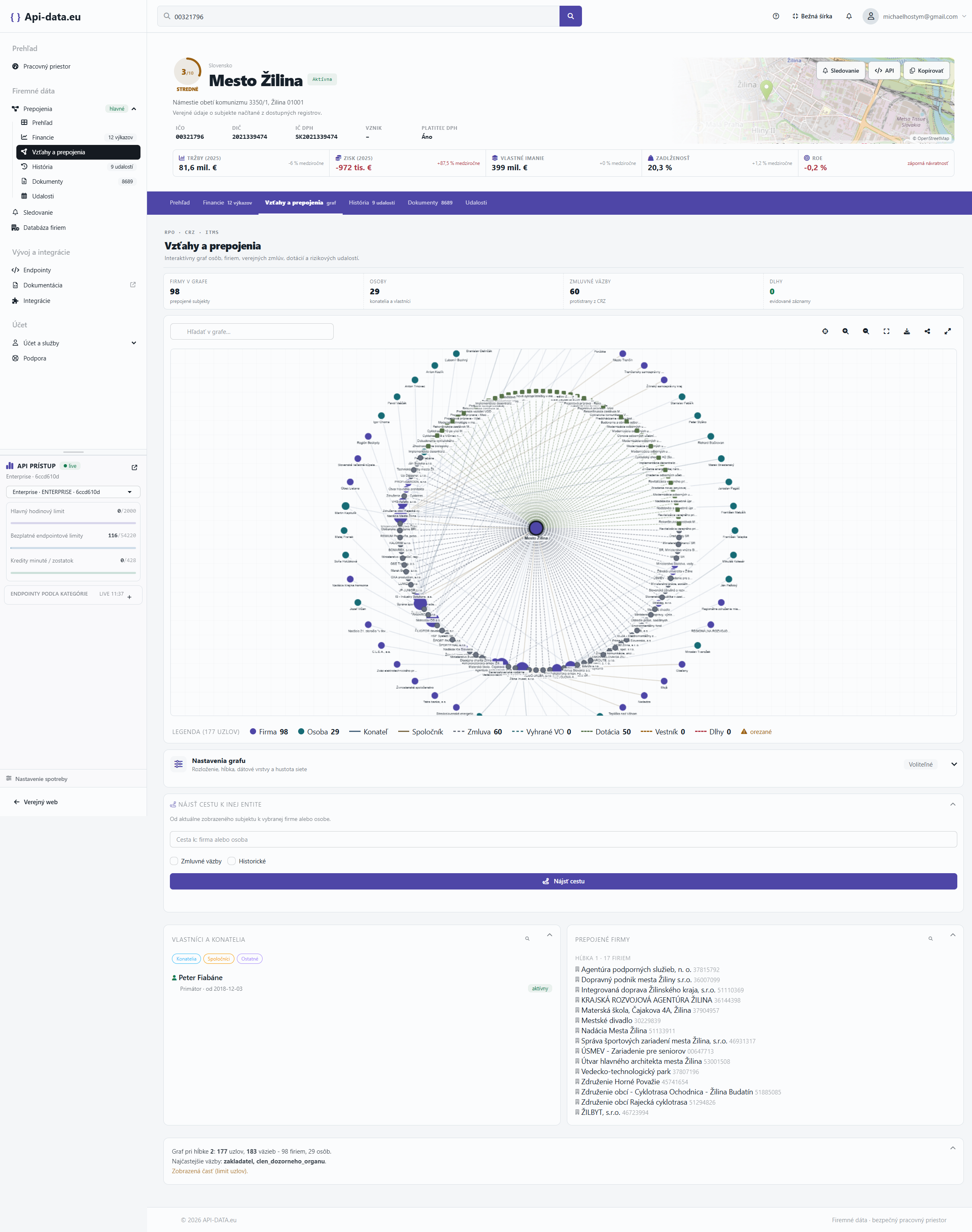The image size is (972, 1232).
Task: Switch to the Financie tab
Action: (227, 202)
